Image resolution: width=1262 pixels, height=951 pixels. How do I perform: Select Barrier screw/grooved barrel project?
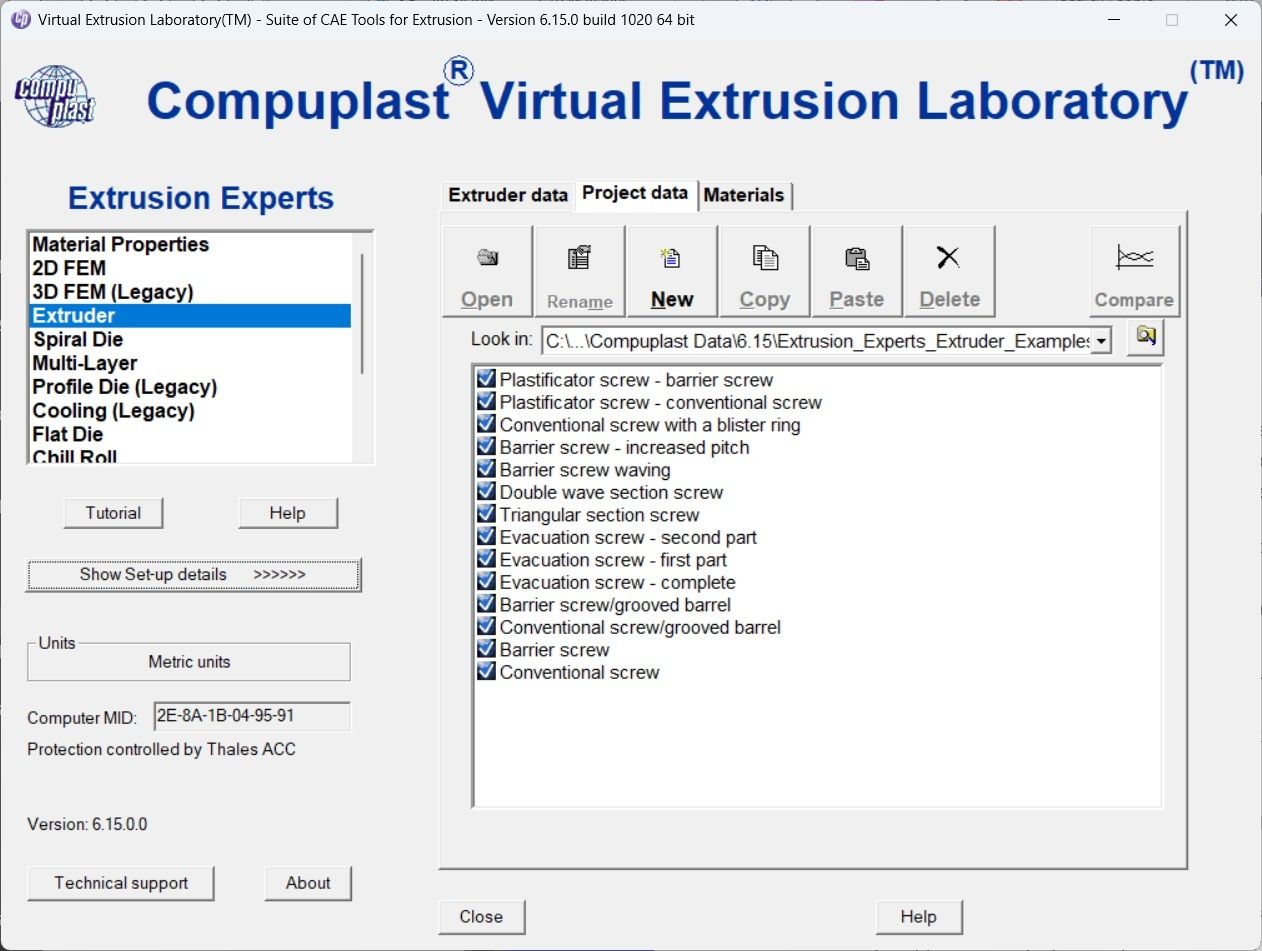pos(615,605)
